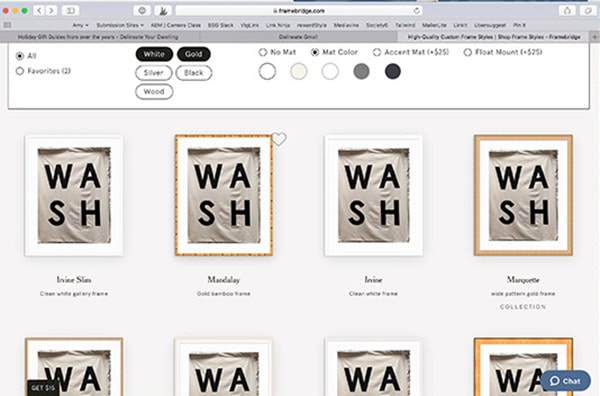Screen dimensions: 600x396
Task: Click the GET $15 promo button
Action: pyautogui.click(x=43, y=388)
